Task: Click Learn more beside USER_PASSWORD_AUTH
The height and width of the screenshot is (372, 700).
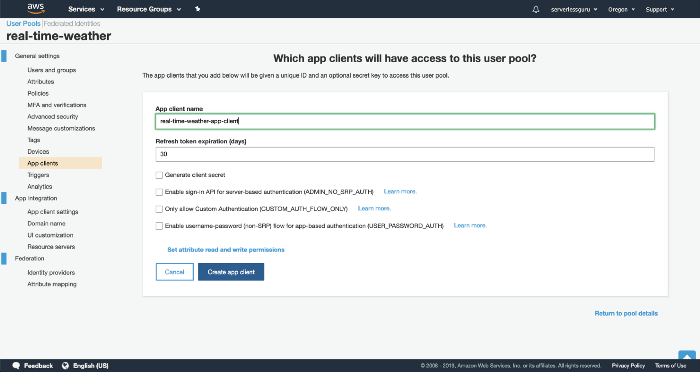Action: (x=471, y=226)
